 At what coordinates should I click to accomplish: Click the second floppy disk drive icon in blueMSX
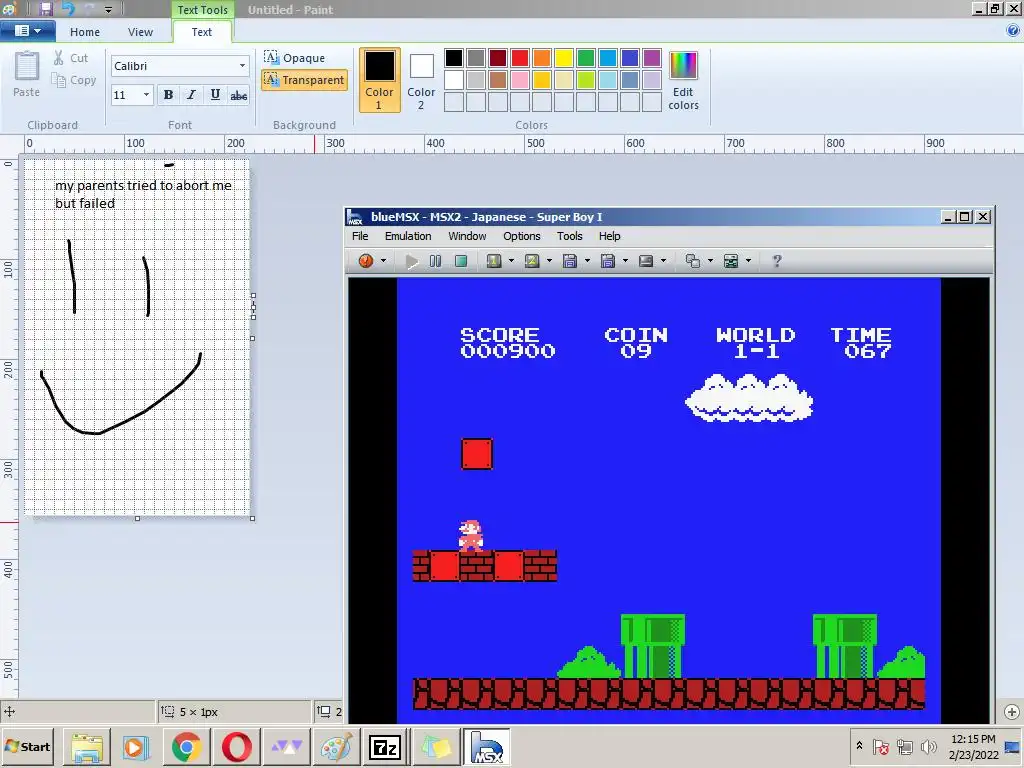[608, 261]
